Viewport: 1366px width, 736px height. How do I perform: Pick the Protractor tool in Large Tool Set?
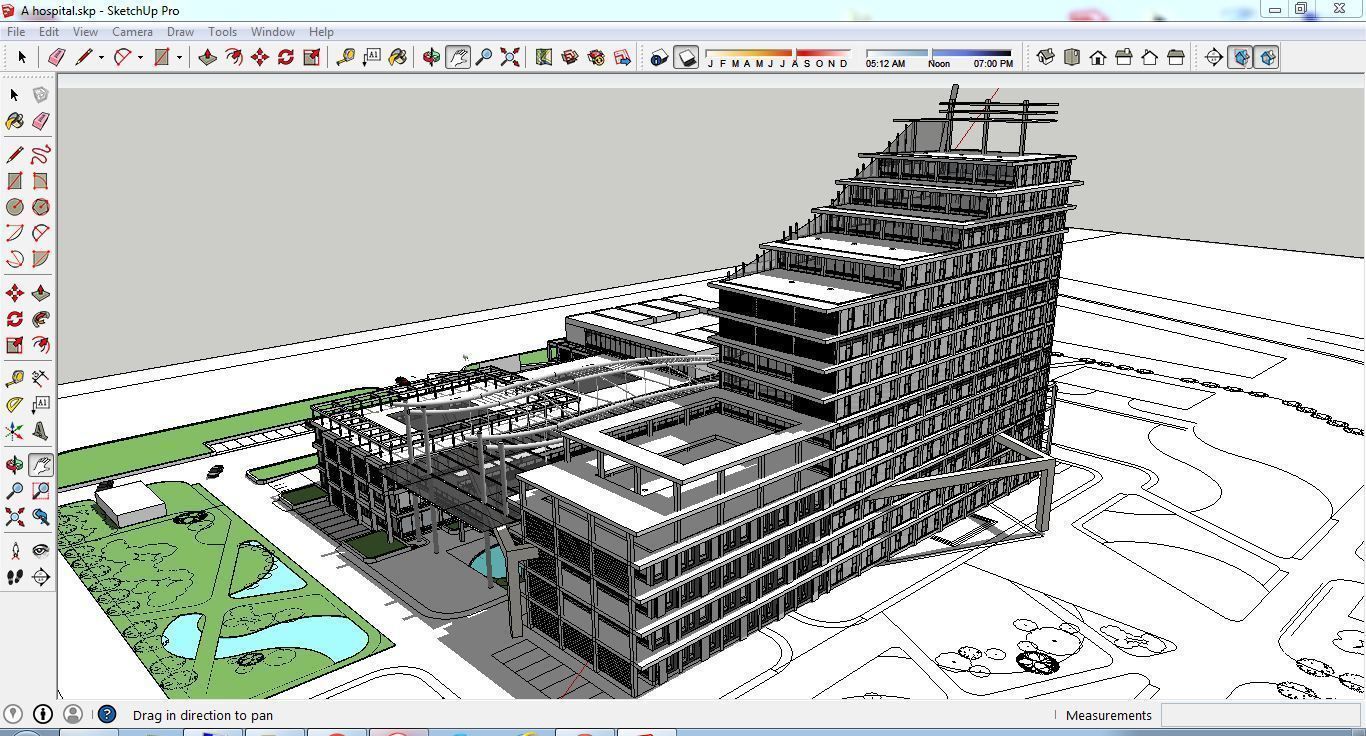coord(15,405)
